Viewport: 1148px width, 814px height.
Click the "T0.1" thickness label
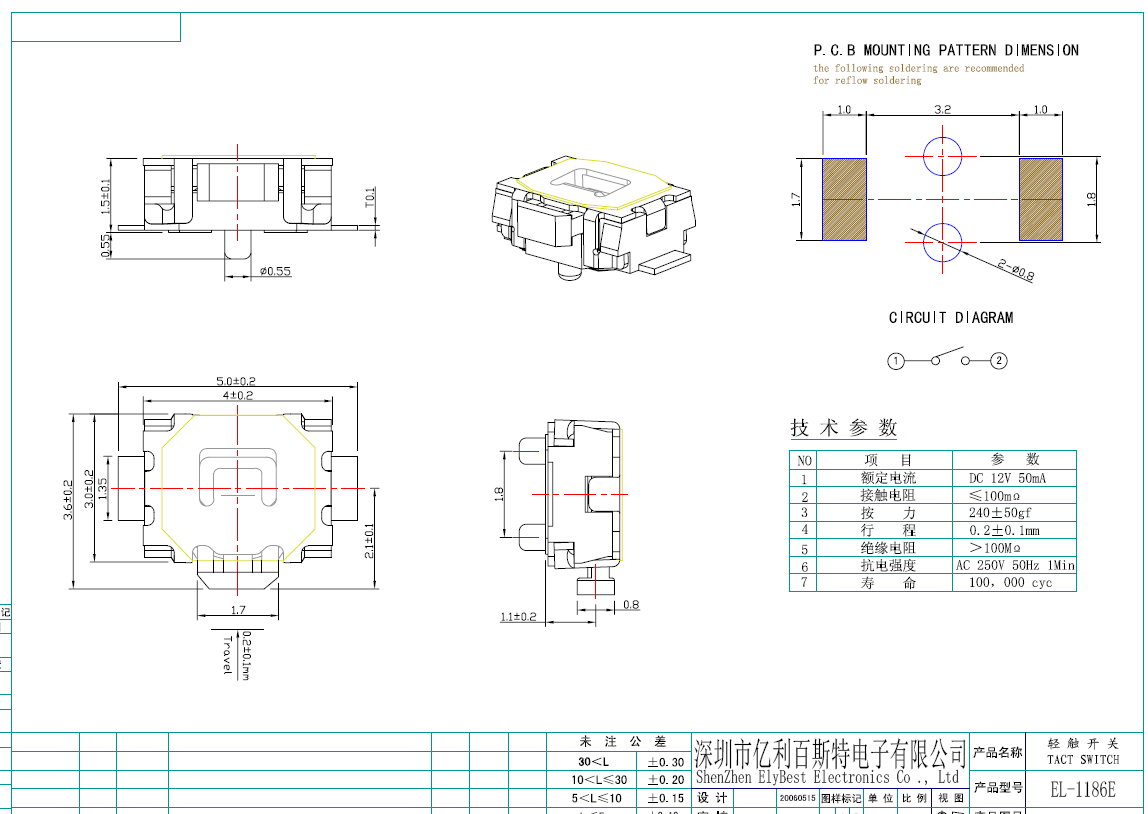pos(370,196)
